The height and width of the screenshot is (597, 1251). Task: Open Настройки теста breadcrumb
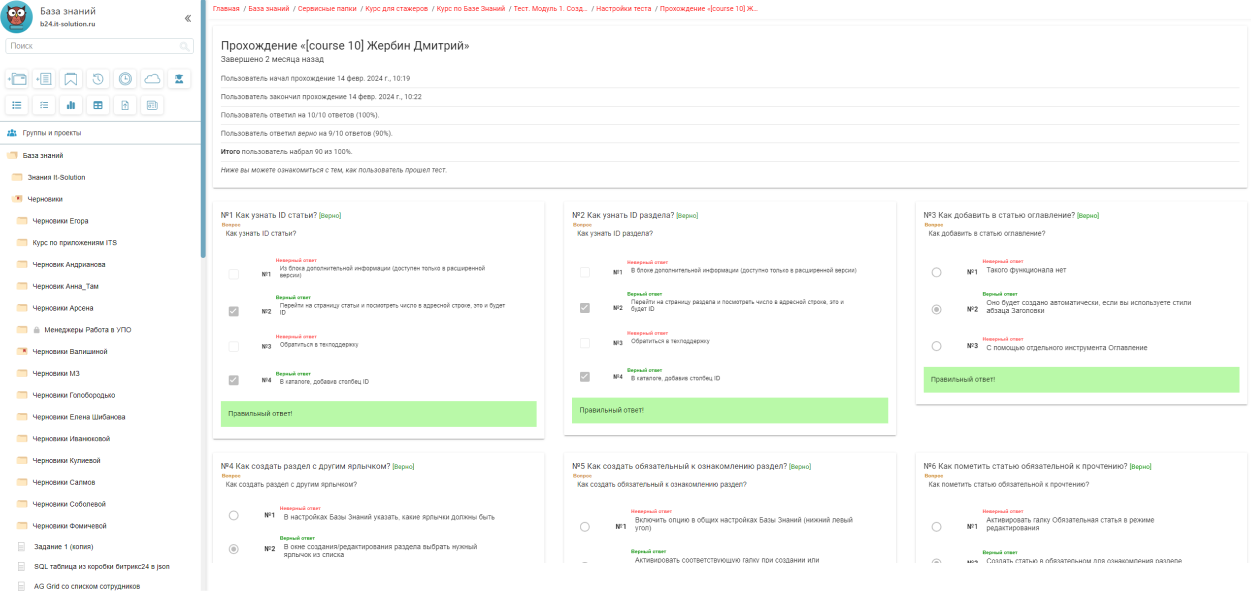coord(624,8)
